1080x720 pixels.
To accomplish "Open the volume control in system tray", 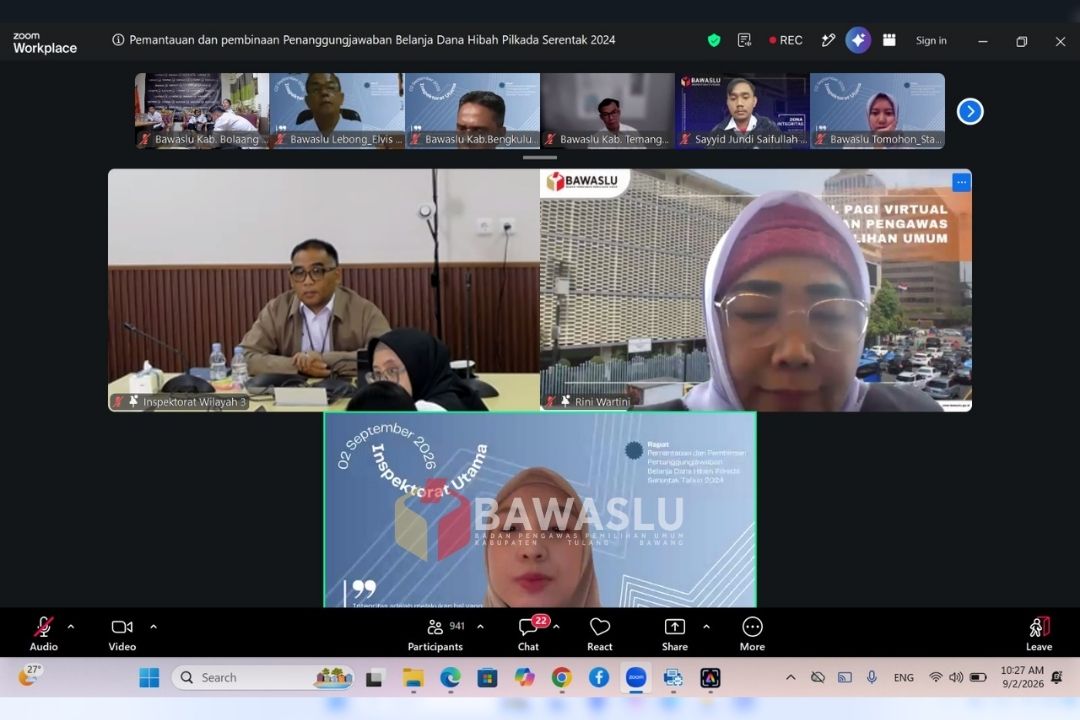I will [956, 678].
